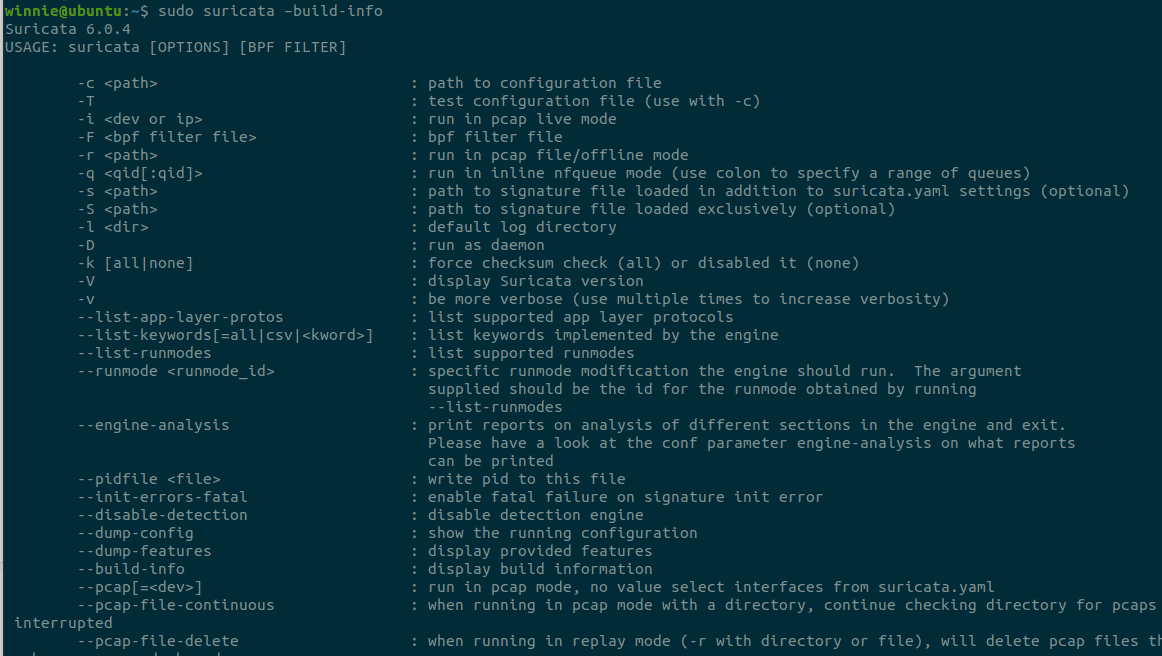Viewport: 1162px width, 656px height.
Task: Click the -q <qid[:qid]> option
Action: (x=140, y=173)
